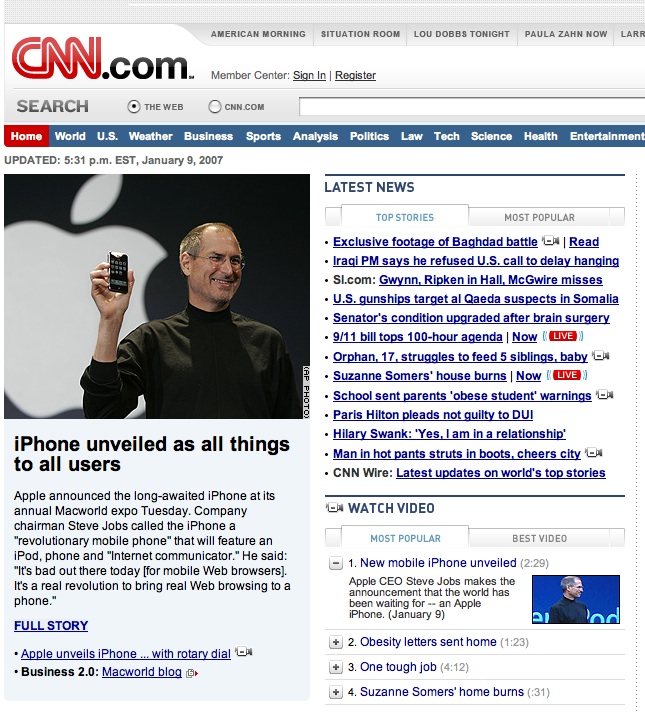
Task: Select THE WEB search radio button
Action: point(133,107)
